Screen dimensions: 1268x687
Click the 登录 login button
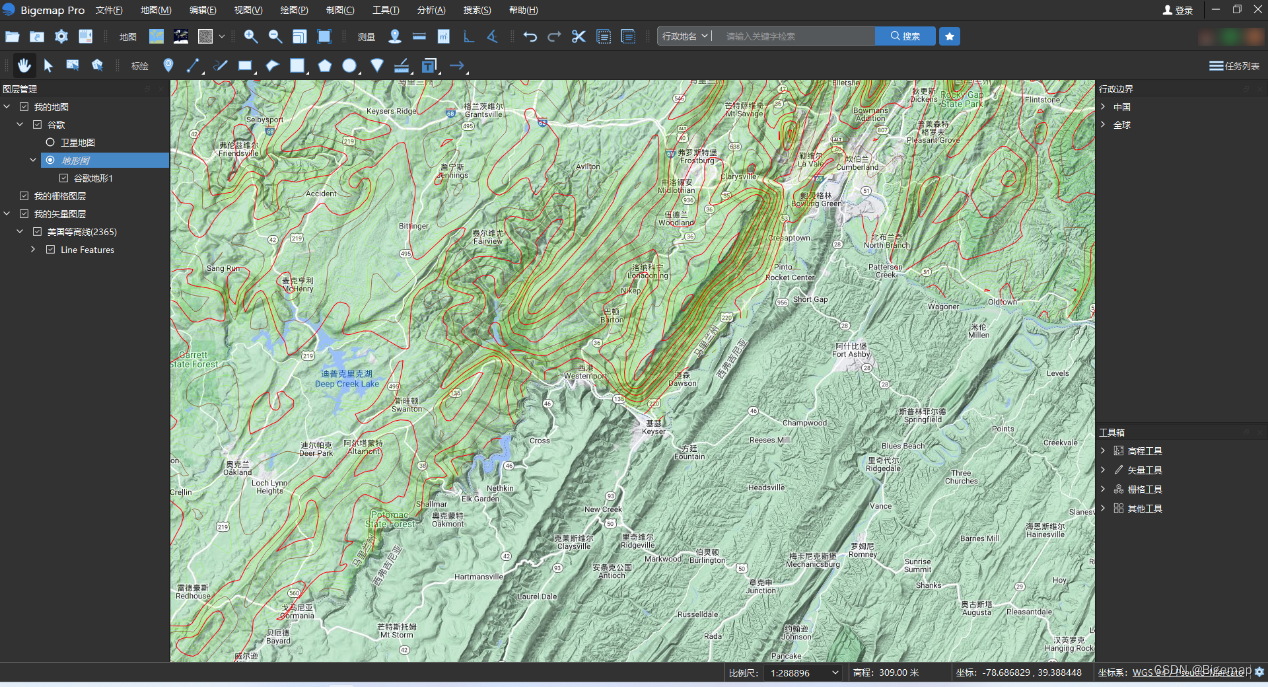[x=1178, y=10]
